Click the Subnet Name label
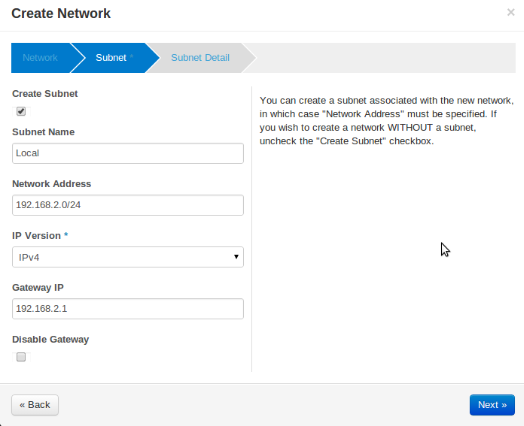Viewport: 524px width, 426px height. tap(43, 132)
